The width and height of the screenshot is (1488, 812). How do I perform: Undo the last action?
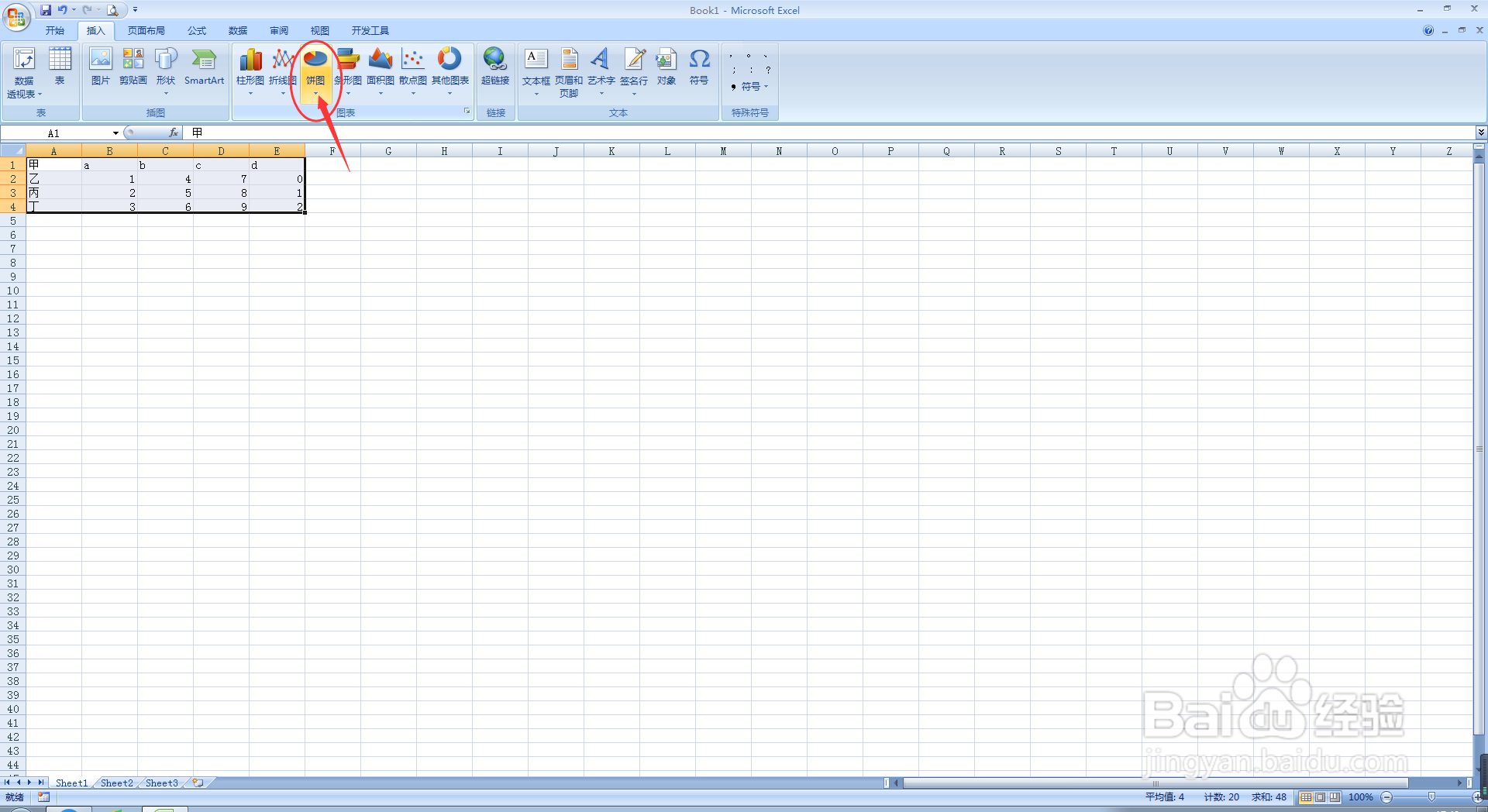coord(63,10)
